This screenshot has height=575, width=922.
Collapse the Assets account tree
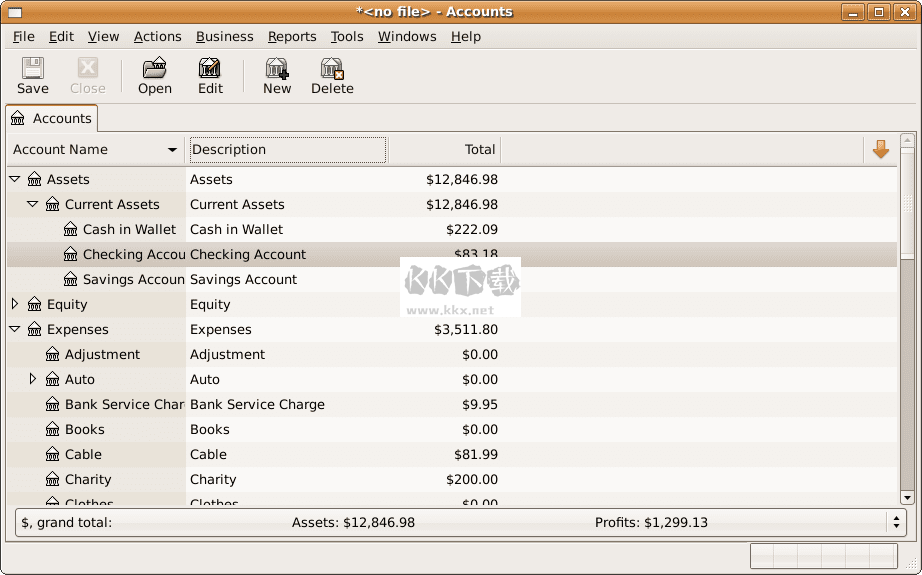15,180
